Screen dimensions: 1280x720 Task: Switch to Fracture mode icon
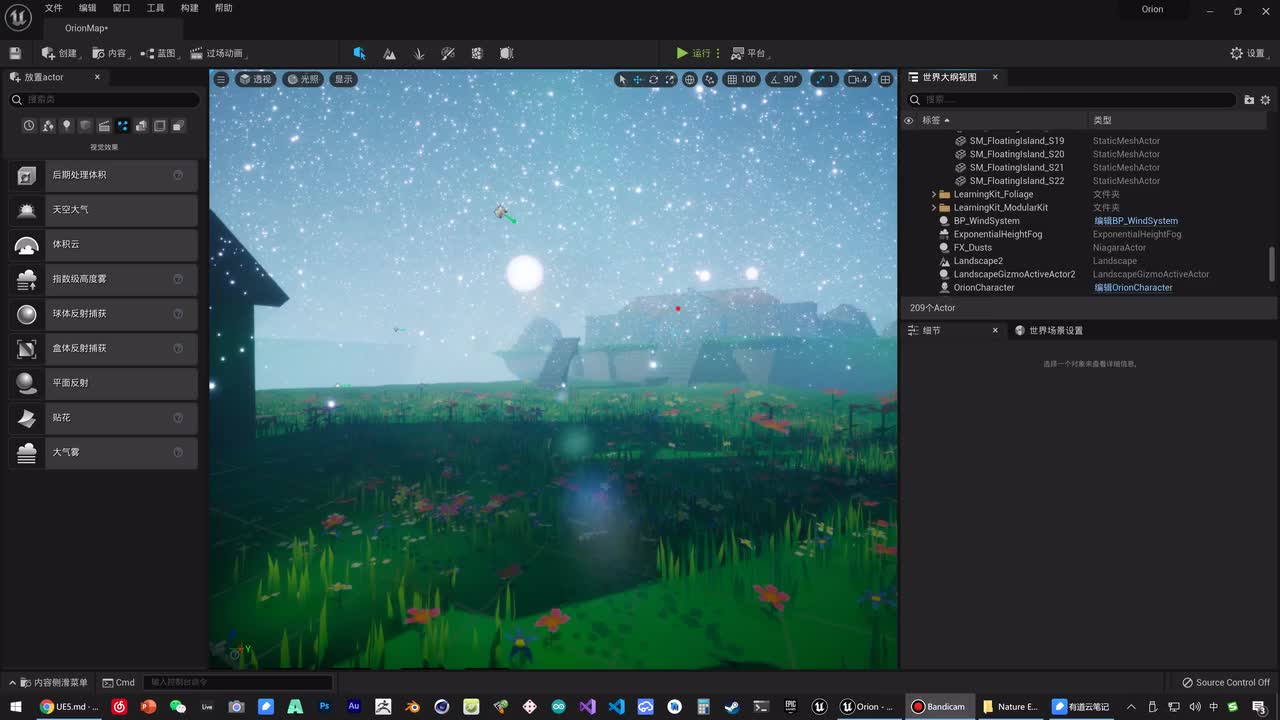point(477,53)
